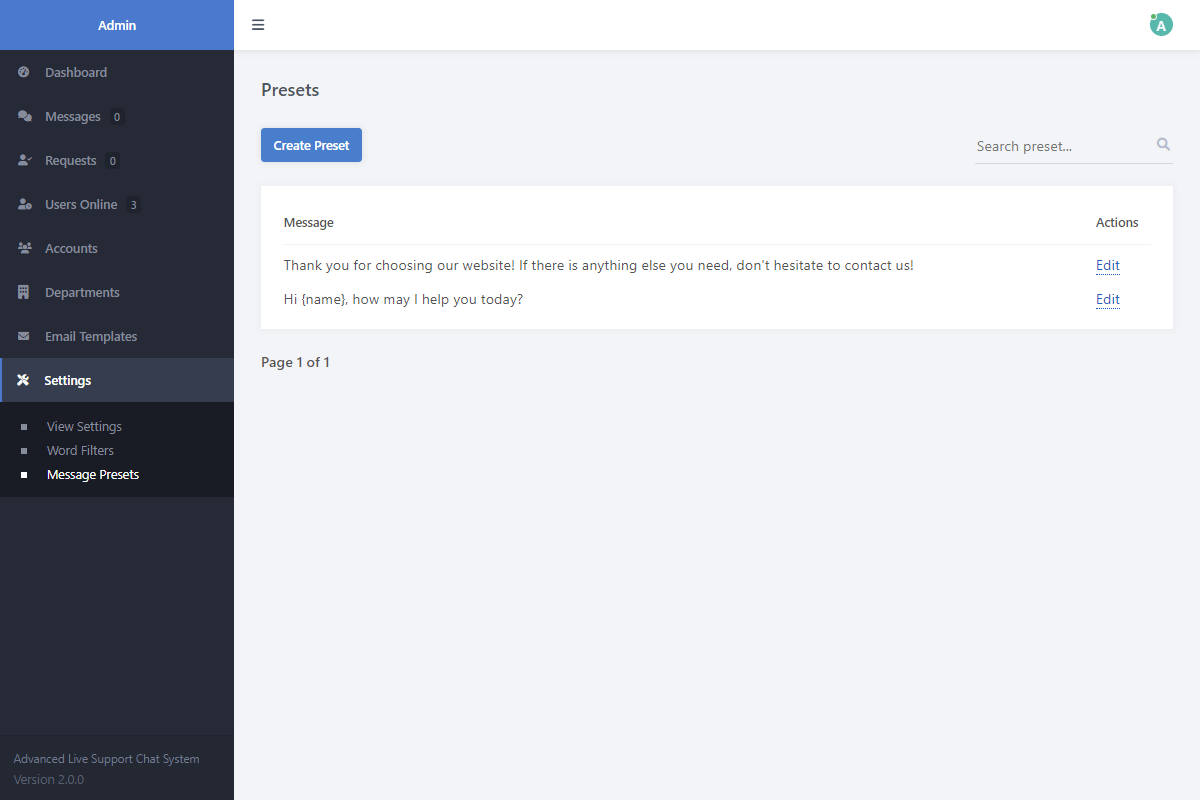Click the 'Thank you for choosing our website' message
This screenshot has height=800, width=1200.
tap(599, 265)
